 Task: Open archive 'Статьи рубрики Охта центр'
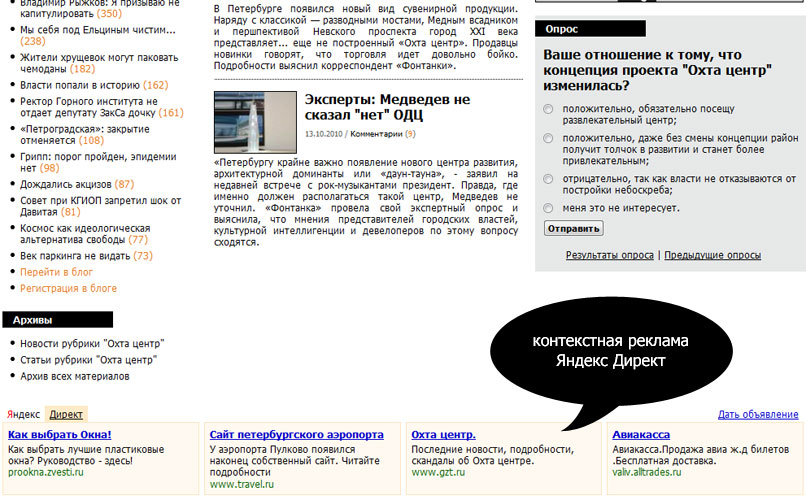(88, 360)
